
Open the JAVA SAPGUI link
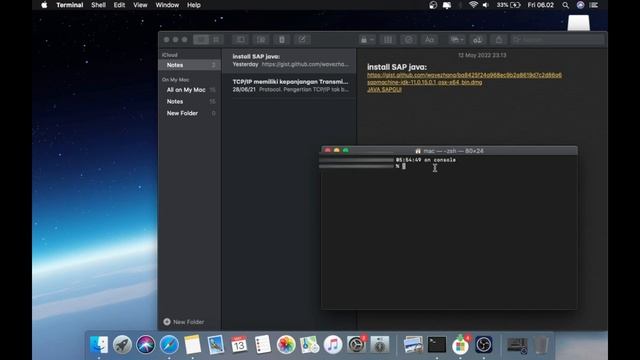pos(384,89)
